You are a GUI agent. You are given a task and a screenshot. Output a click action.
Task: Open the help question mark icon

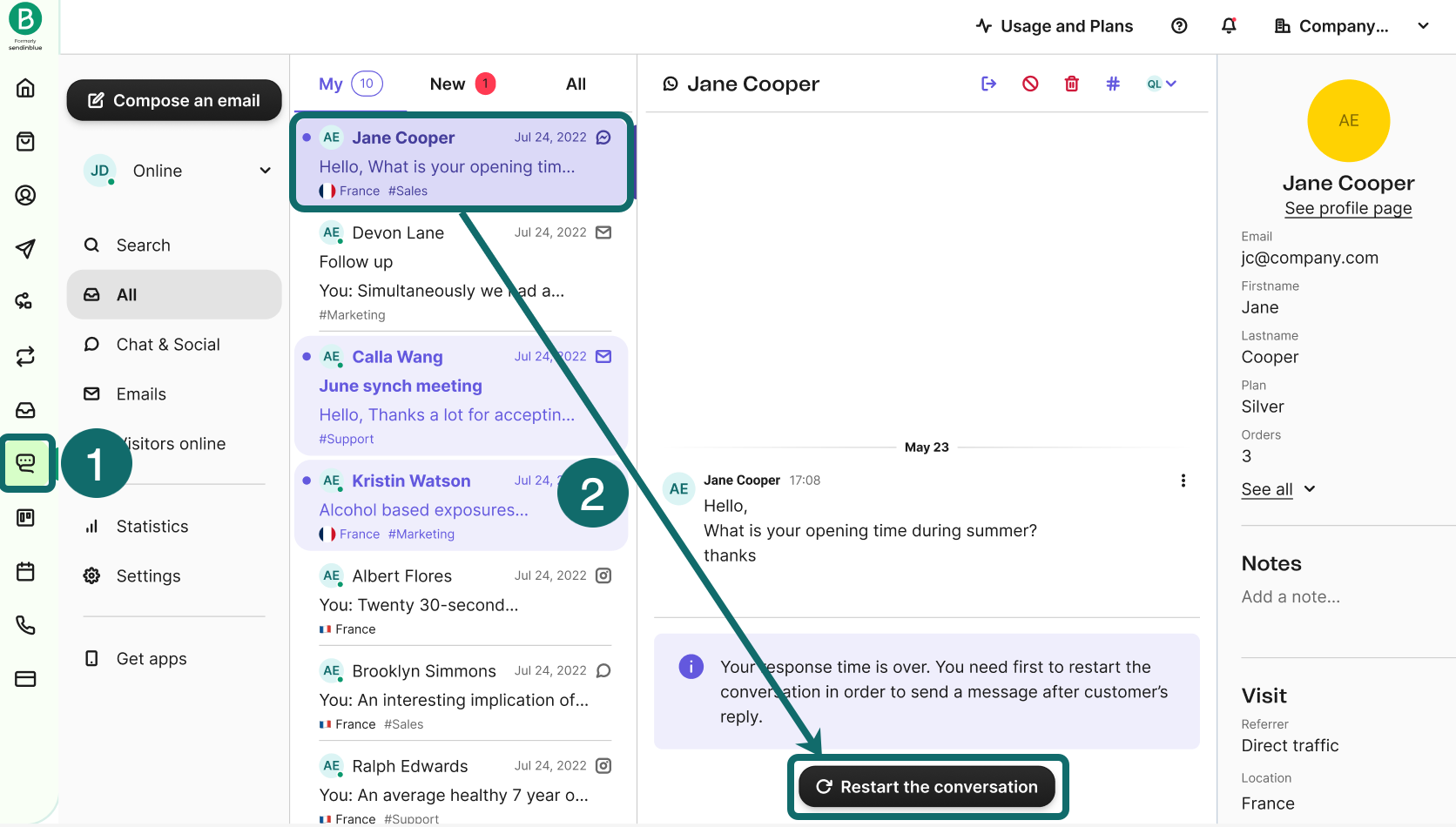pos(1179,26)
